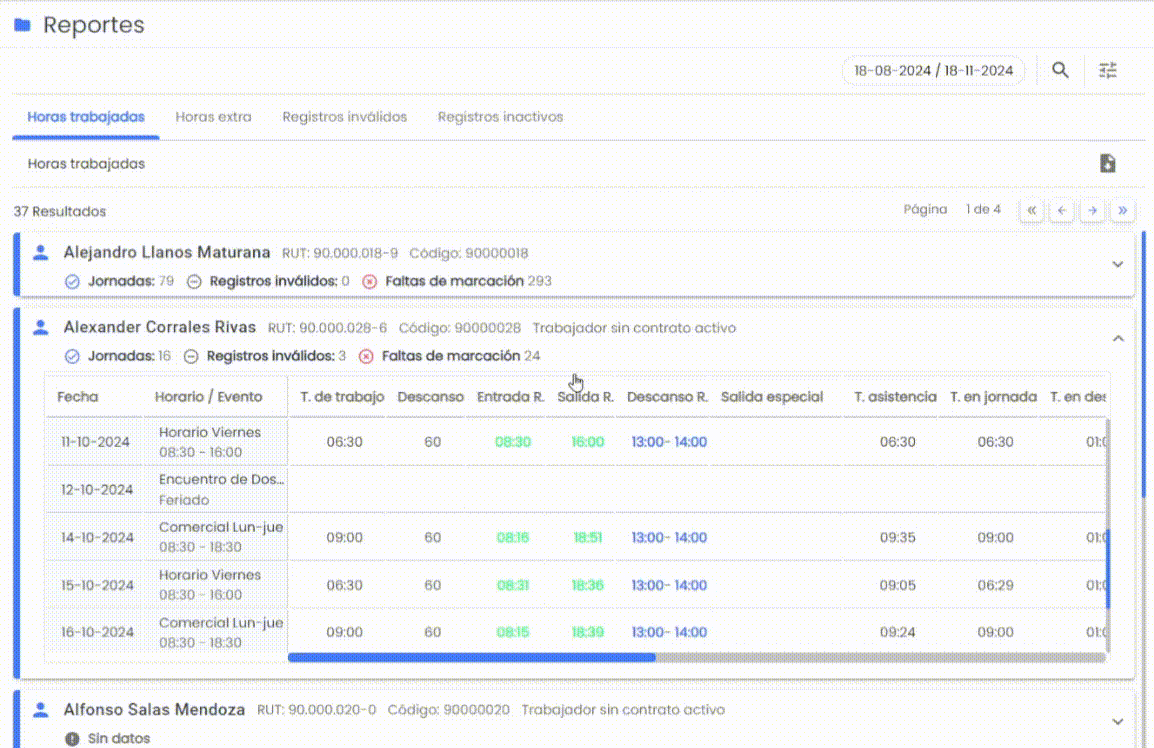Open the Registros inválidos tab
This screenshot has width=1154, height=748.
(344, 117)
